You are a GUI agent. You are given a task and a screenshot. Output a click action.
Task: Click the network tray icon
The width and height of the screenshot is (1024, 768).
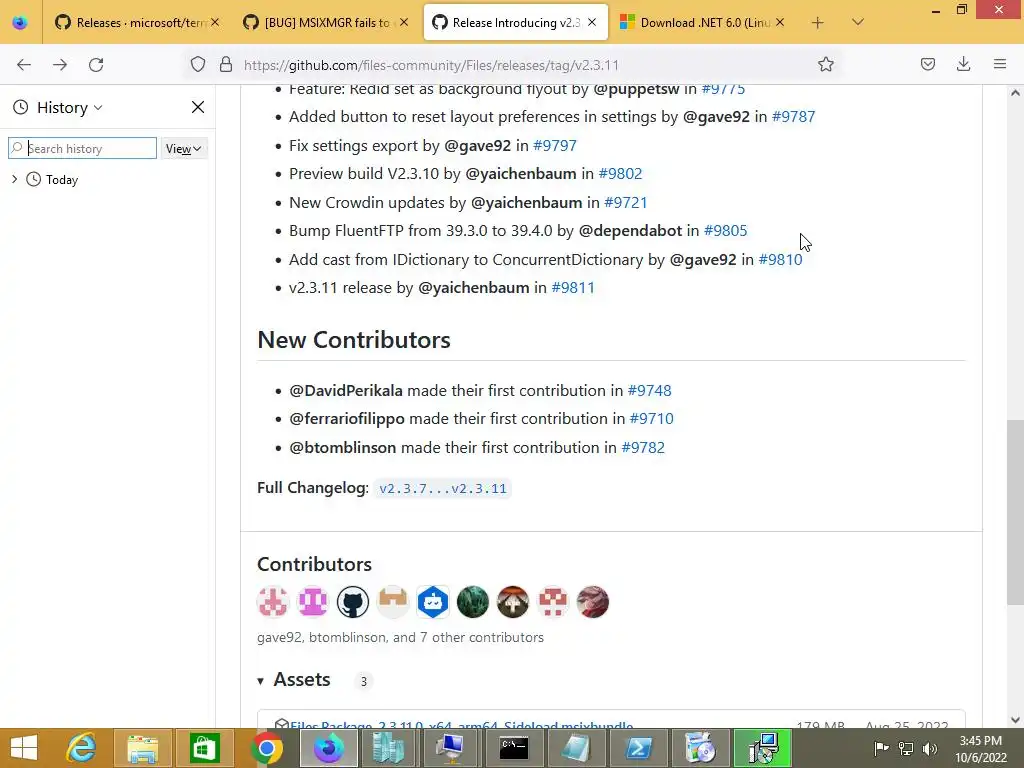pyautogui.click(x=906, y=748)
